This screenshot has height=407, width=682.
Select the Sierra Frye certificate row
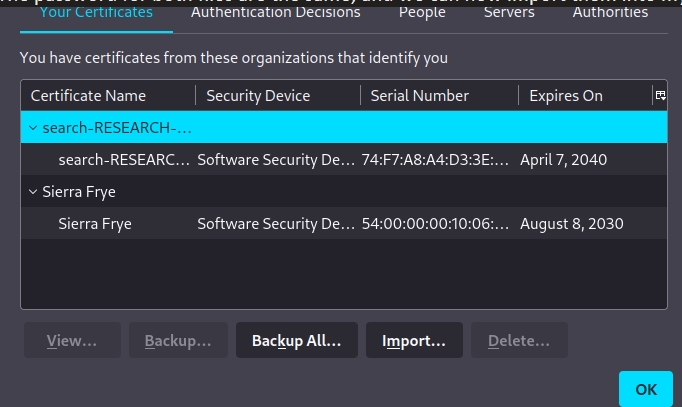[95, 224]
